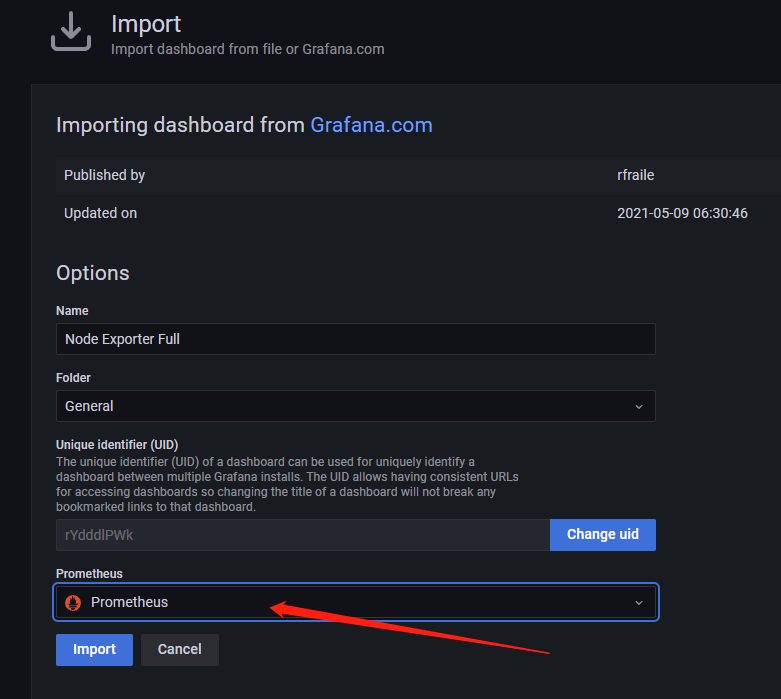The height and width of the screenshot is (699, 781).
Task: Click the Prometheus field label above the dropdown
Action: pyautogui.click(x=89, y=573)
